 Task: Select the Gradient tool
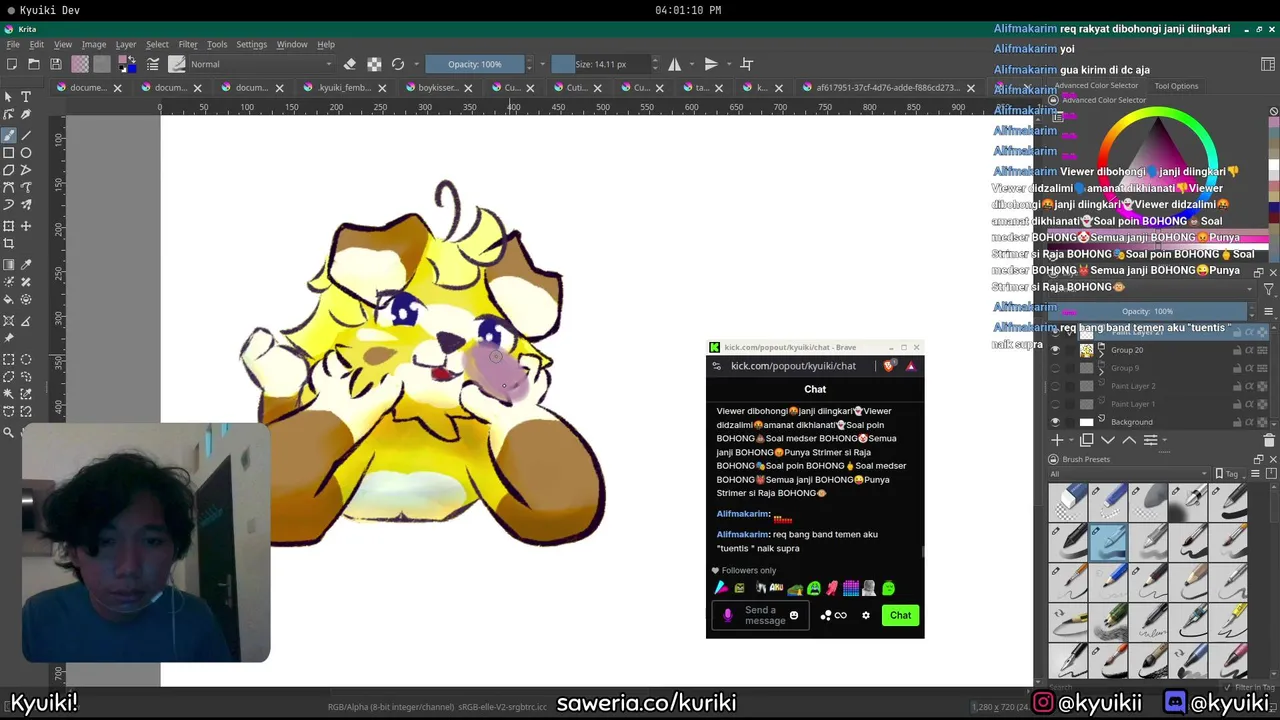click(x=9, y=265)
